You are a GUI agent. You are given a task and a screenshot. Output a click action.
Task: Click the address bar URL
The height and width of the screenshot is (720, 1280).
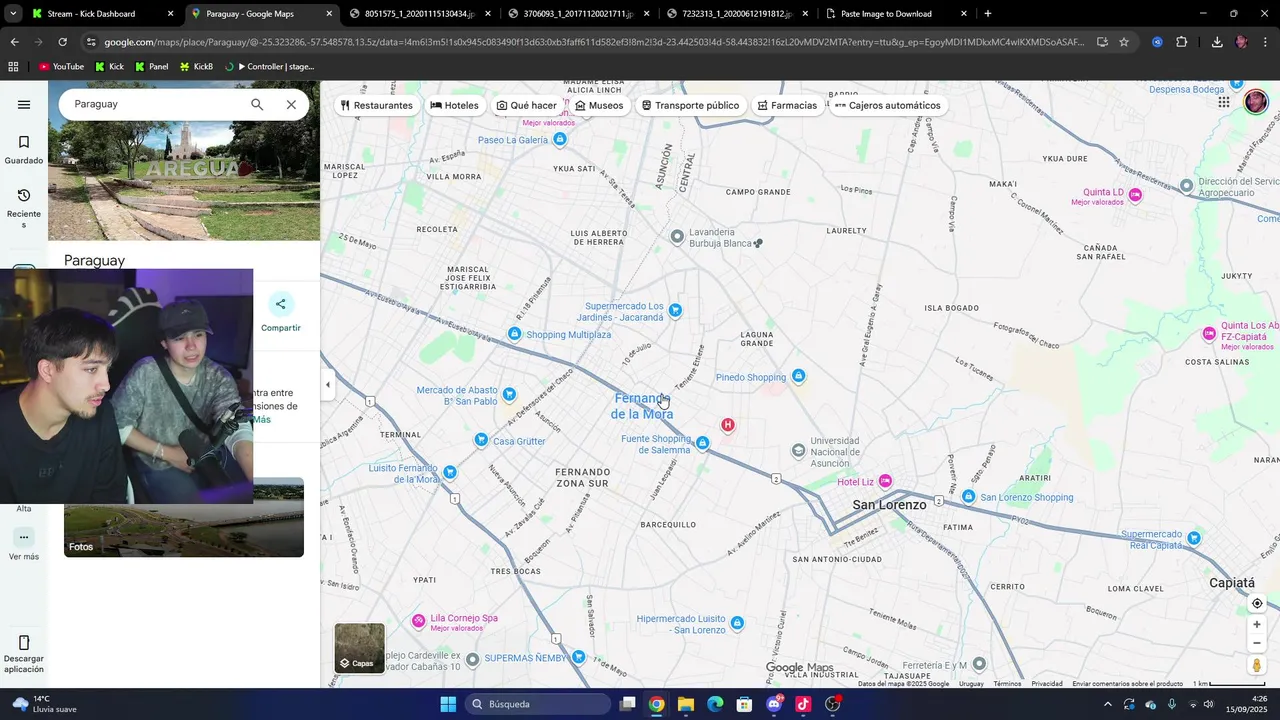click(x=594, y=42)
